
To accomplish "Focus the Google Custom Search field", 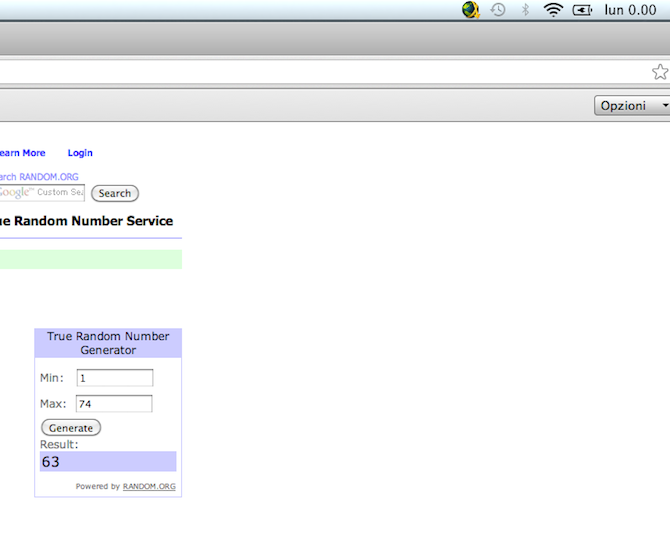I will click(42, 192).
